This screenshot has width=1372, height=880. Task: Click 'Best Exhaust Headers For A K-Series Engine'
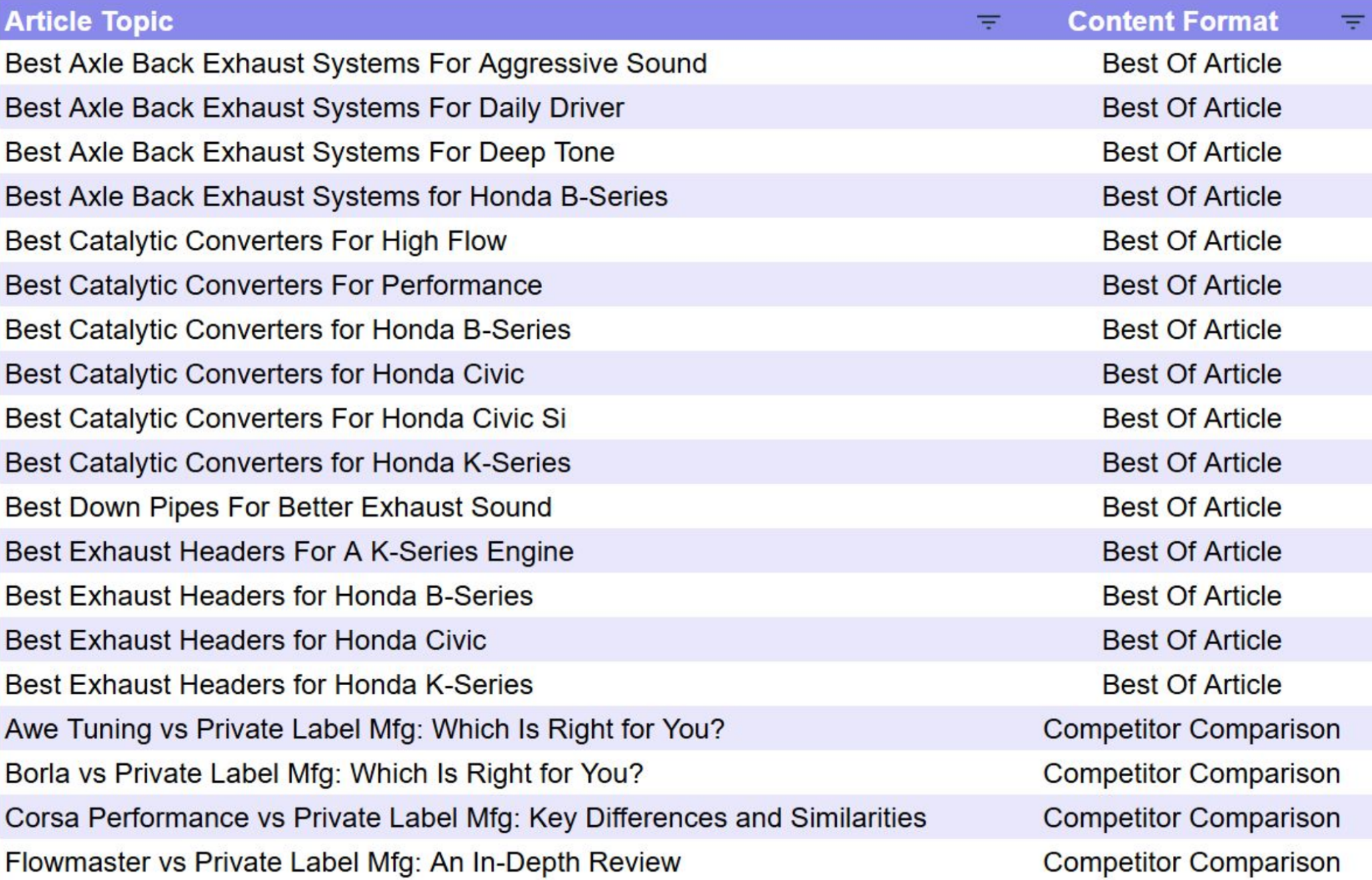(289, 552)
